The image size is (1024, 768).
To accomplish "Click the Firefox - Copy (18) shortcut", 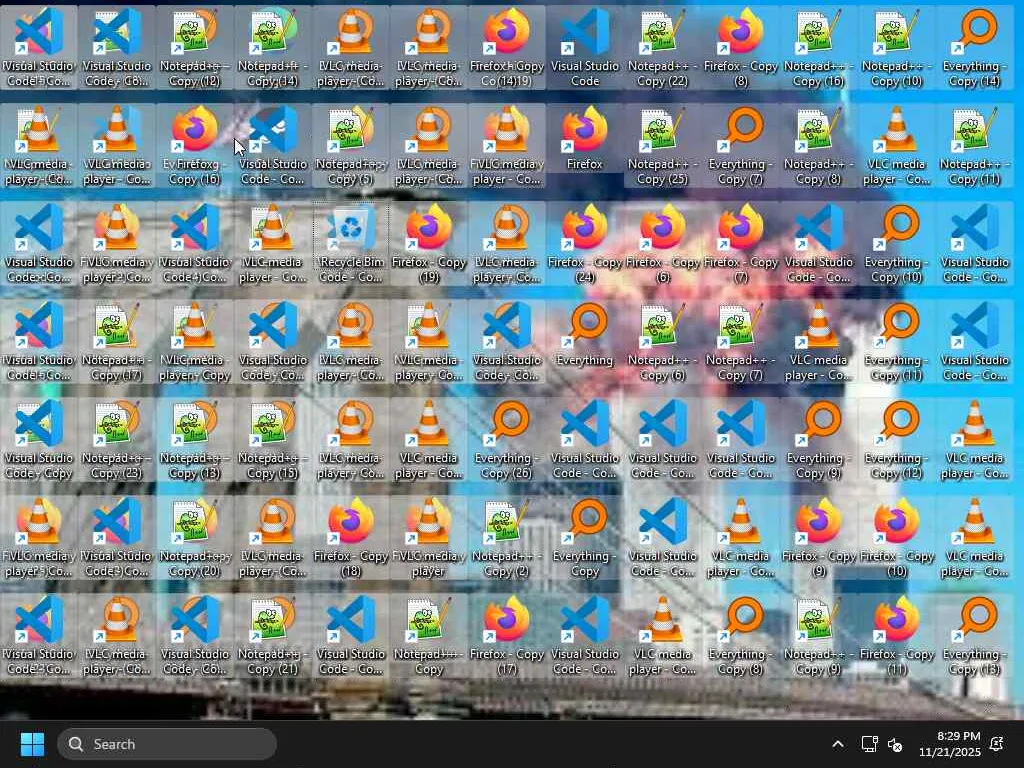I will coord(351,537).
